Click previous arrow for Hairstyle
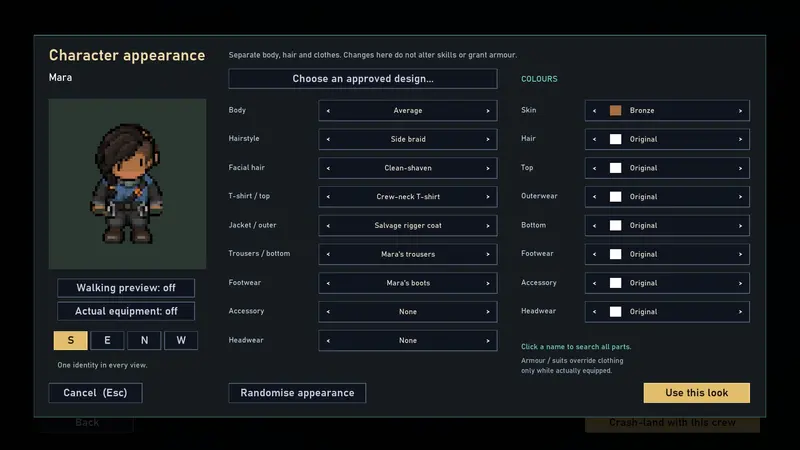Viewport: 800px width, 450px height. pos(328,139)
